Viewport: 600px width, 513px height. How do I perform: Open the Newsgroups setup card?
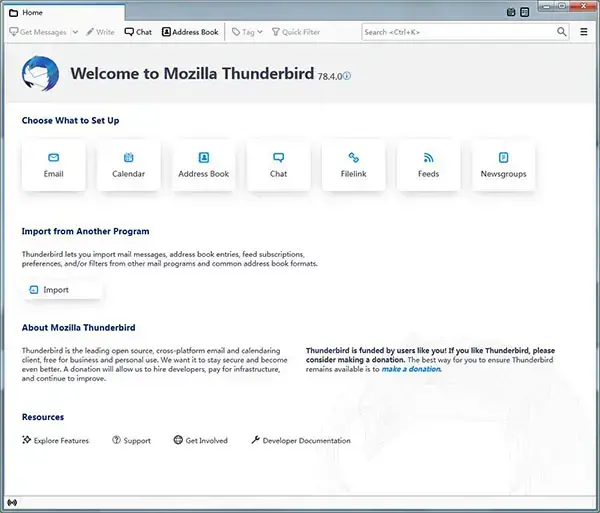pyautogui.click(x=504, y=165)
